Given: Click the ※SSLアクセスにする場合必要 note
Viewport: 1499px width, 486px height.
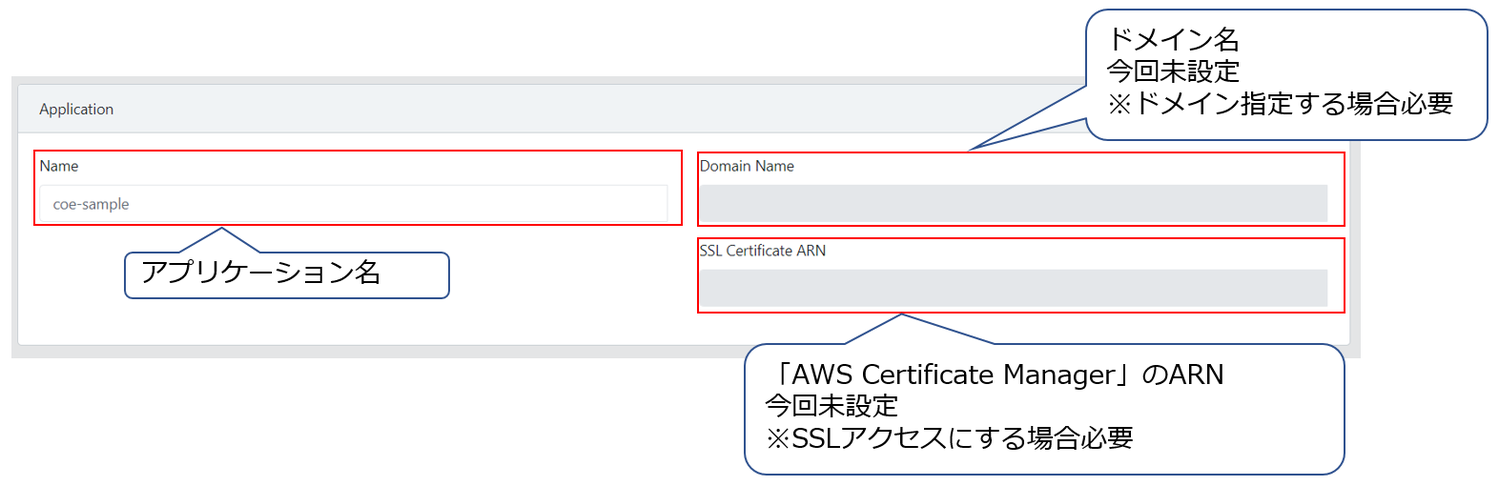Looking at the screenshot, I should pos(948,438).
